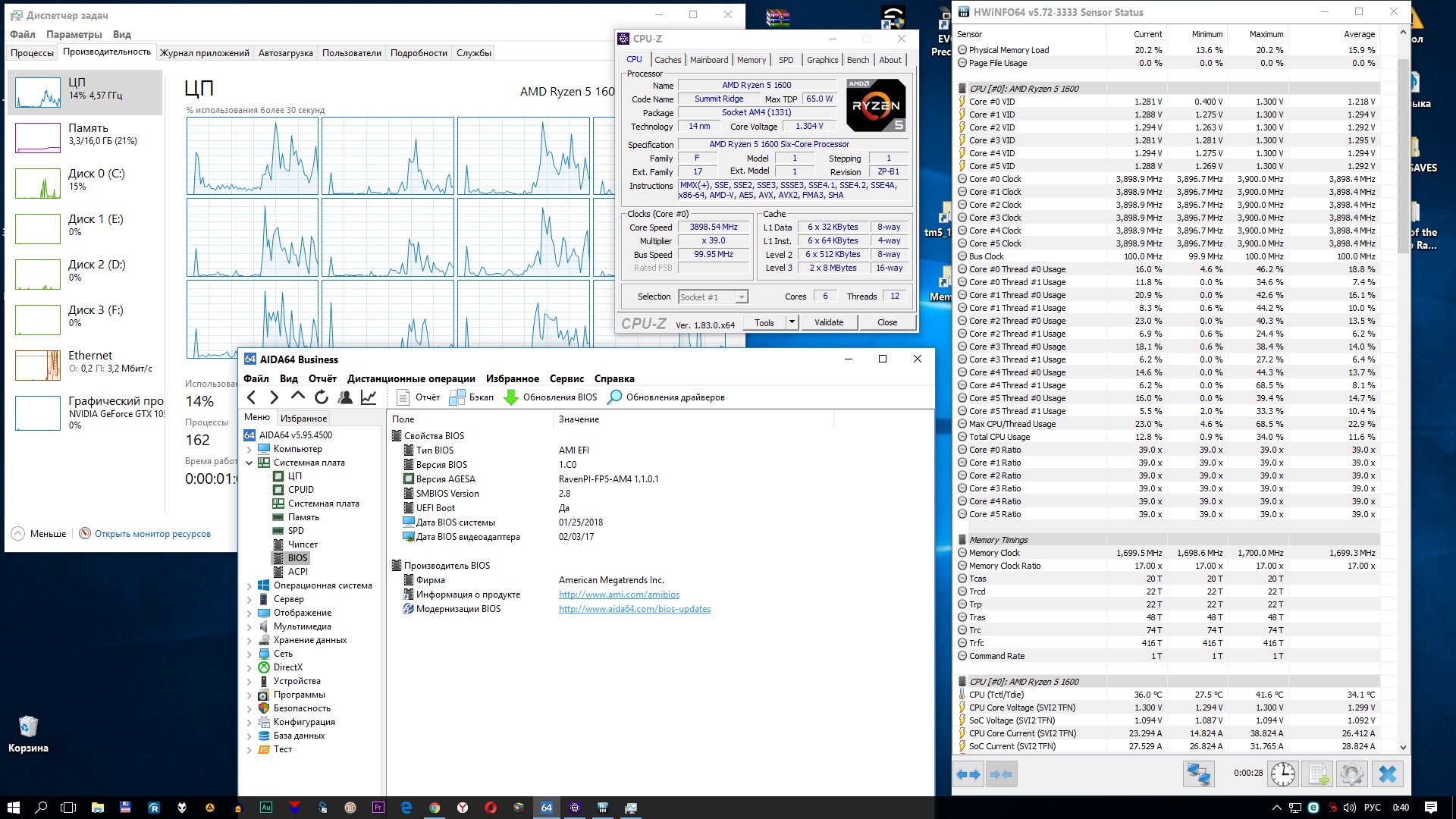
Task: Open the aida64.com bios-updates link
Action: pos(634,609)
